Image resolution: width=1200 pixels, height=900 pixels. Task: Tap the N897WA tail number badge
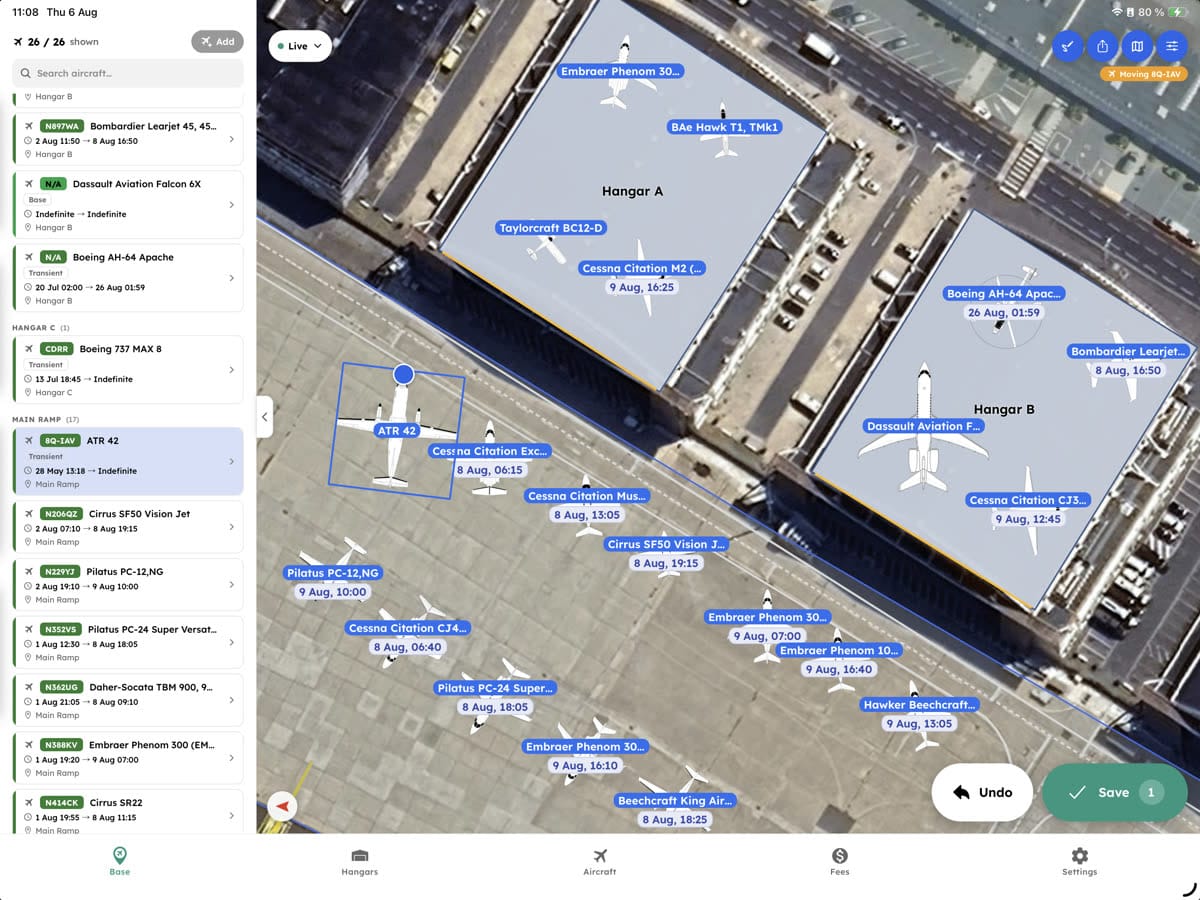coord(61,127)
